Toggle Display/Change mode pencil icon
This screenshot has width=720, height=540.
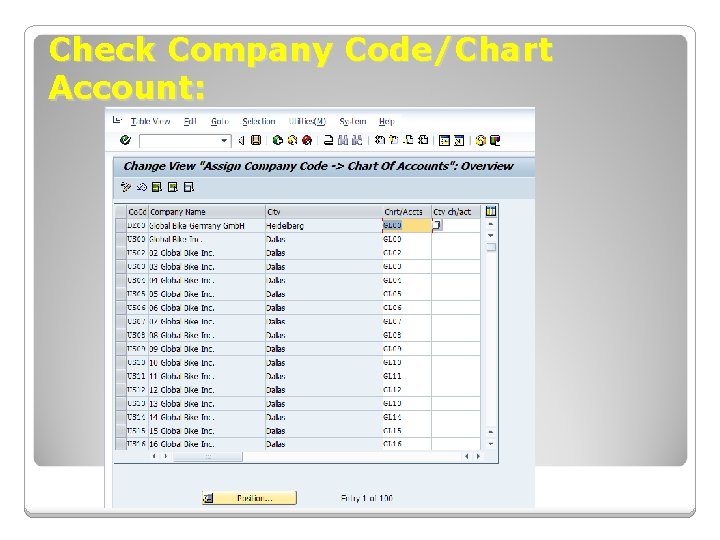tap(125, 187)
